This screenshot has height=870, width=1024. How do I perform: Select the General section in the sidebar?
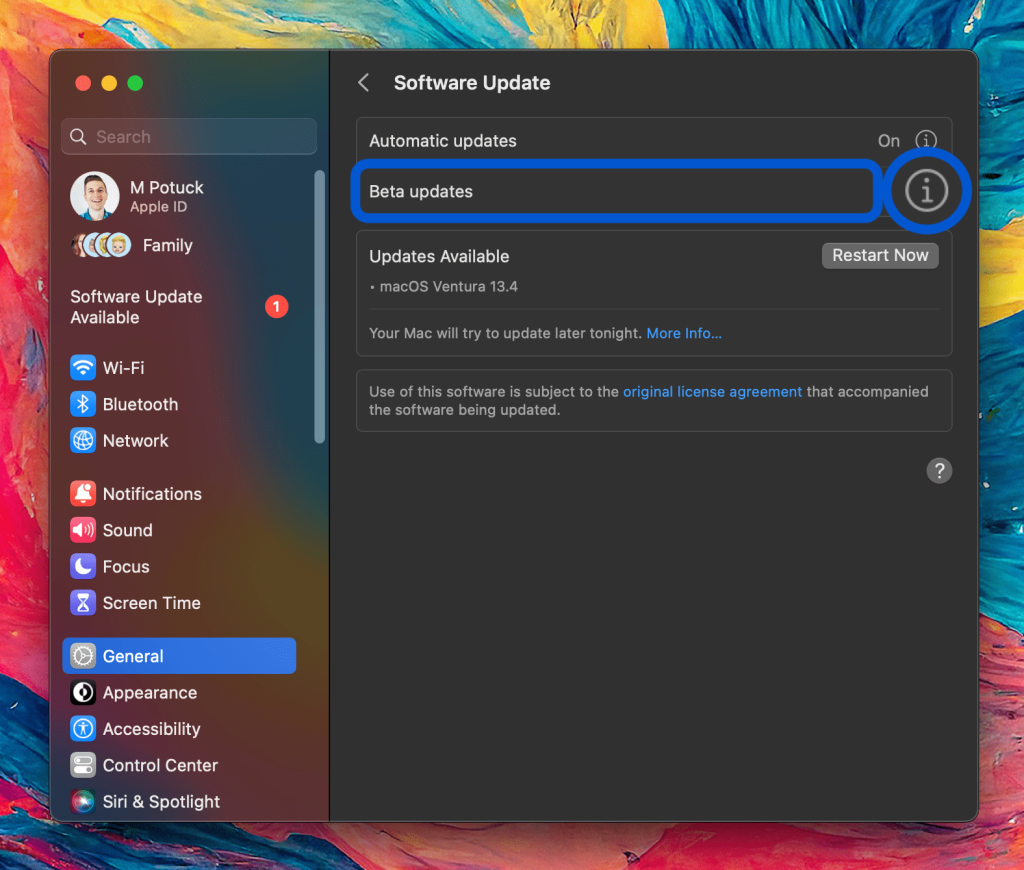[x=133, y=656]
